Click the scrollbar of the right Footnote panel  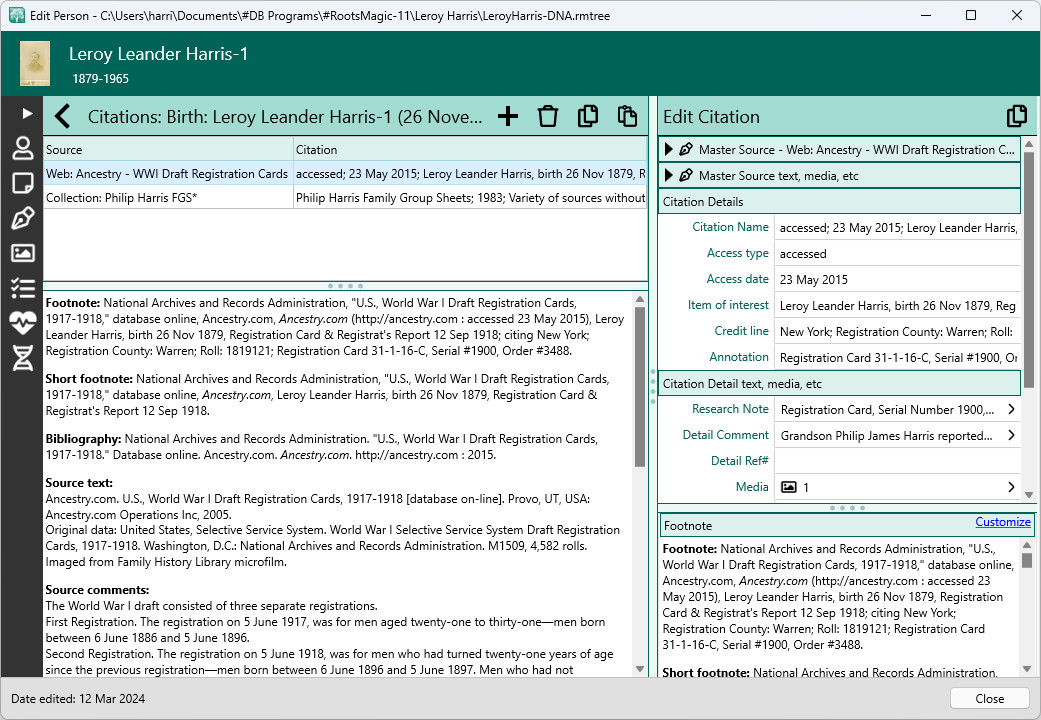1027,560
